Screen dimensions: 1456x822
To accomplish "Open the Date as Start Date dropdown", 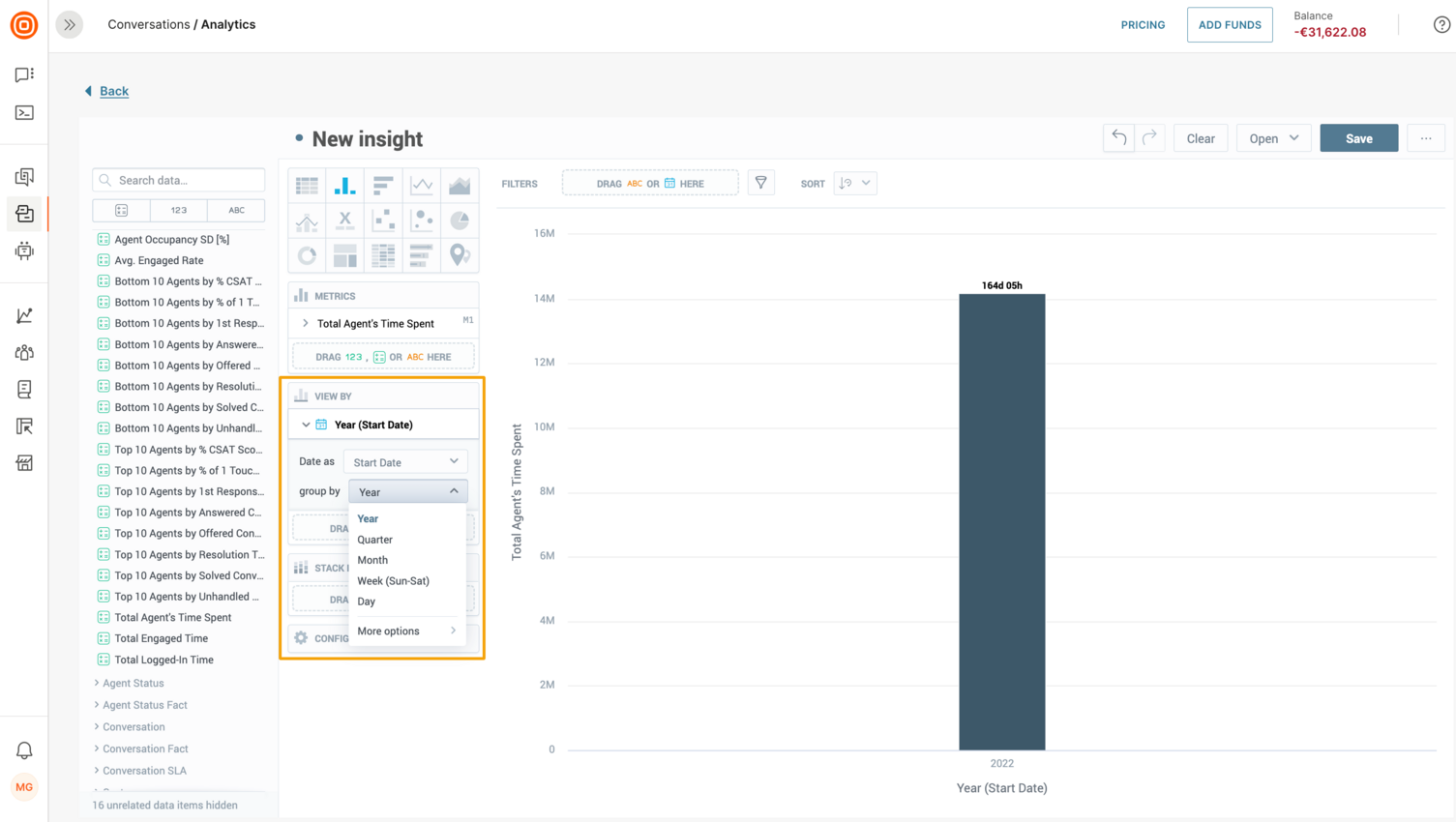I will [404, 461].
